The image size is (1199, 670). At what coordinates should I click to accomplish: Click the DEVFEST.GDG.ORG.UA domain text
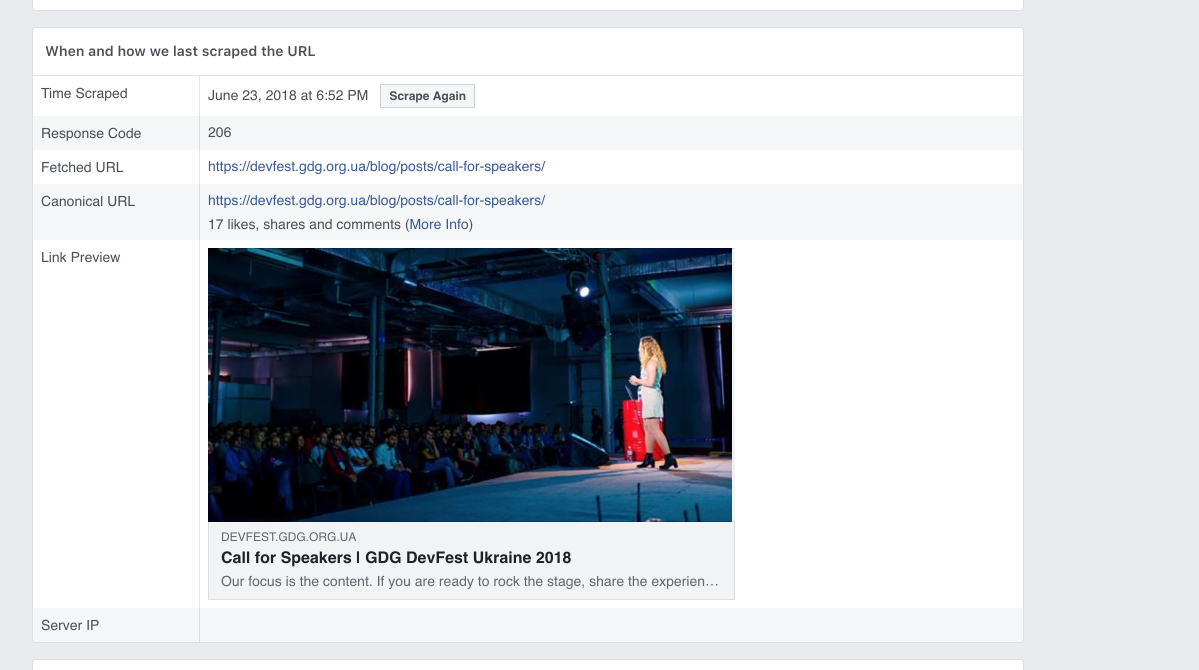(288, 537)
